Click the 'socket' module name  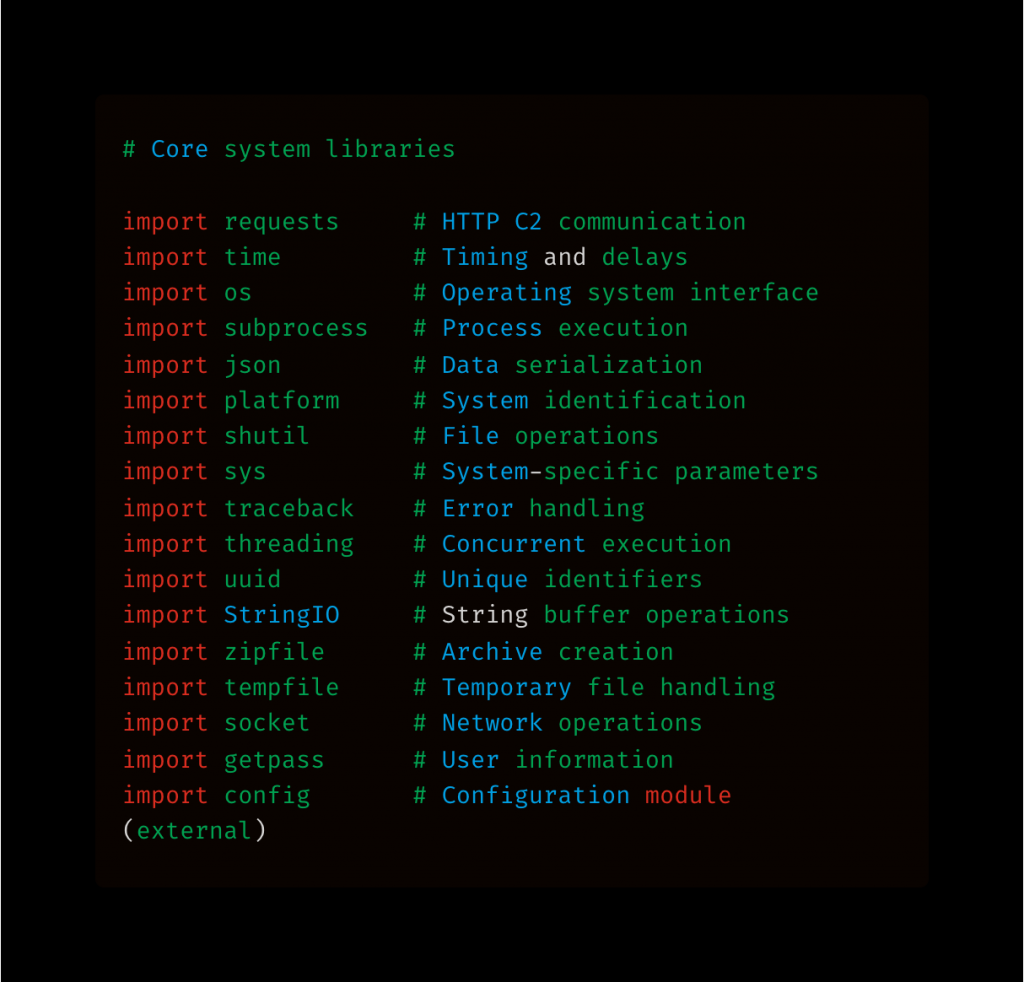point(266,723)
